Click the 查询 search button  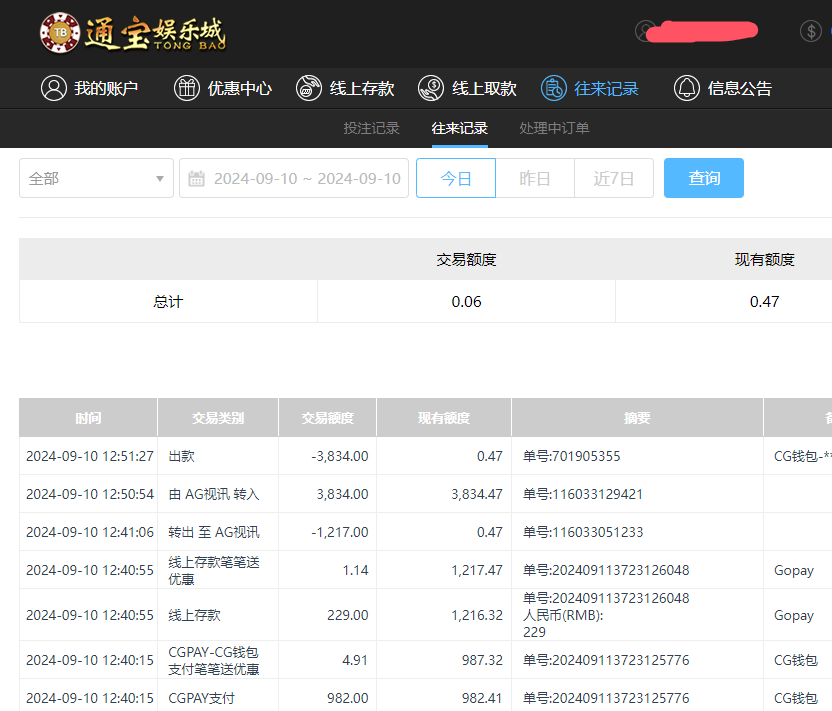pyautogui.click(x=703, y=177)
